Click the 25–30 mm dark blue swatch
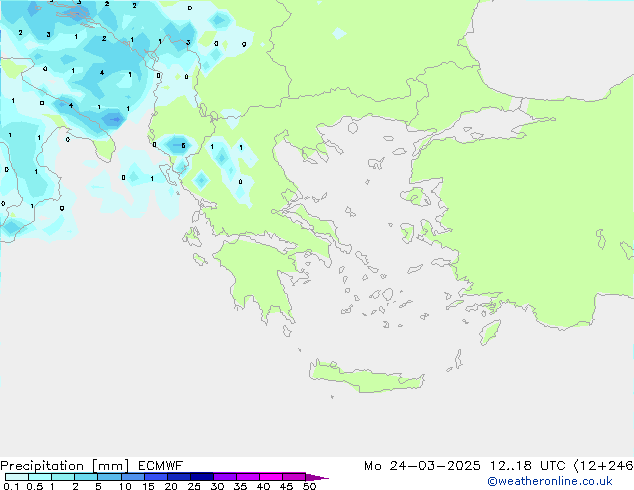This screenshot has width=634, height=490. point(202,477)
